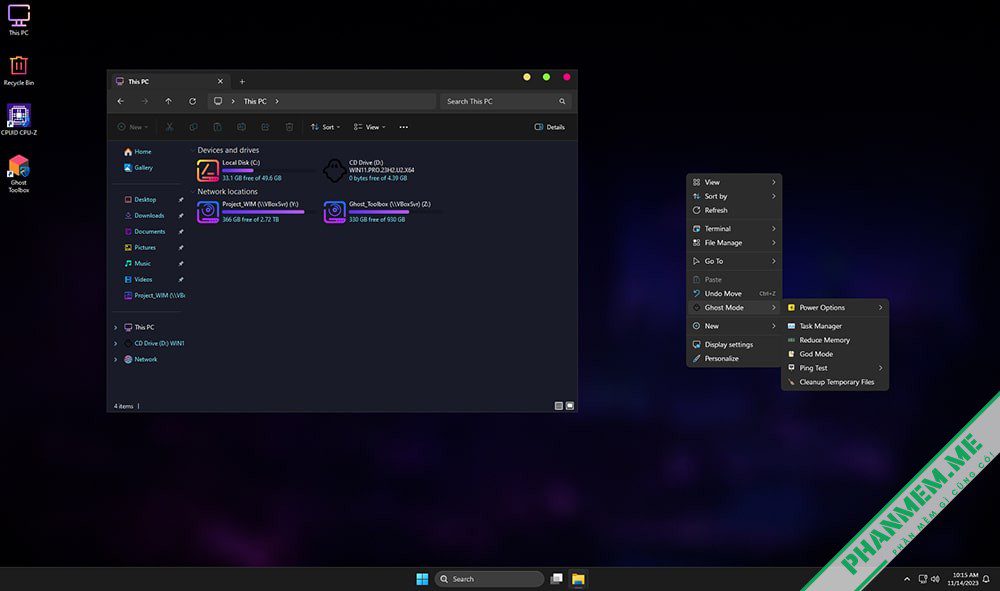Expand the Network tree node chevron
1000x591 pixels.
(x=115, y=360)
